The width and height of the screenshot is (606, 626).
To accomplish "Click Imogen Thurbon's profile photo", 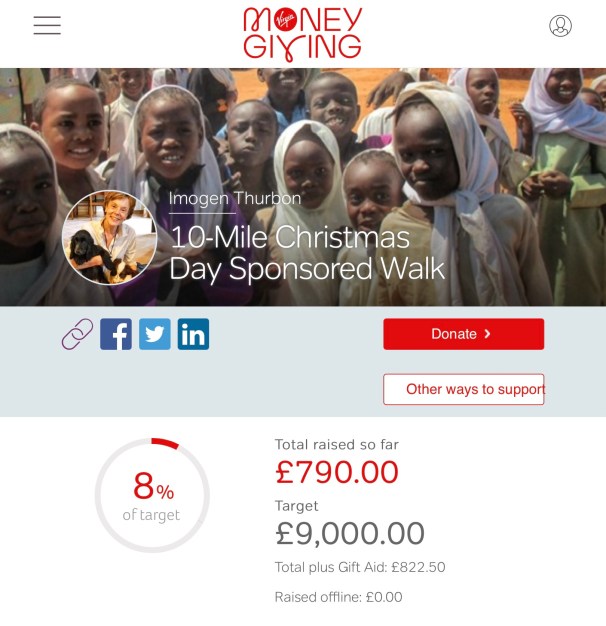I will 109,238.
